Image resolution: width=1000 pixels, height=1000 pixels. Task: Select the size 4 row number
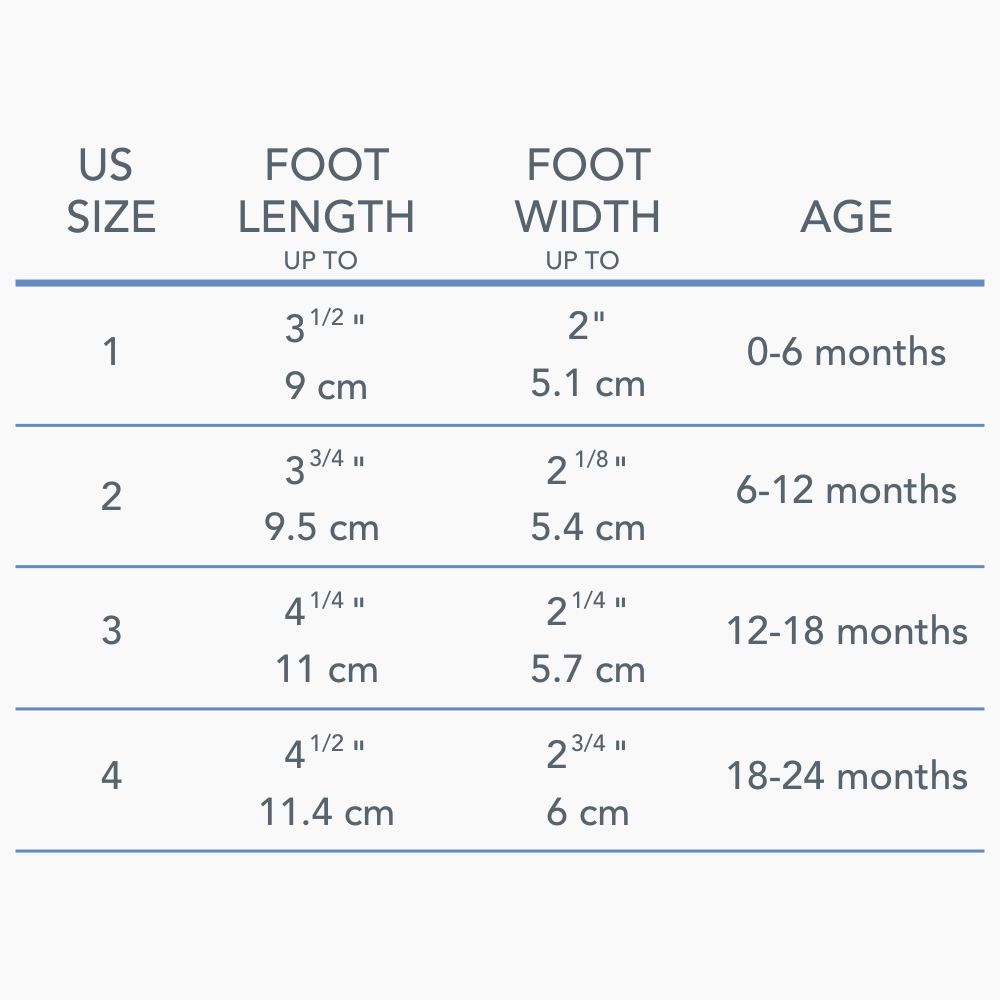(x=111, y=776)
